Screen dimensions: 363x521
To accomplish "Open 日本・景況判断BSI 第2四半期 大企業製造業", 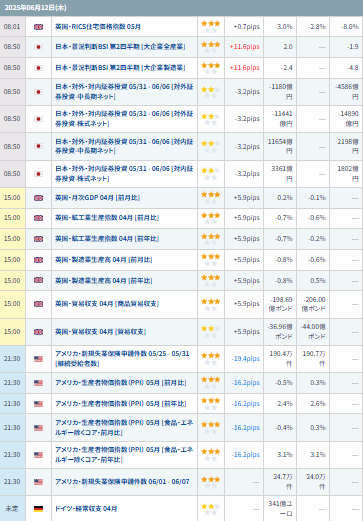I will [120, 68].
